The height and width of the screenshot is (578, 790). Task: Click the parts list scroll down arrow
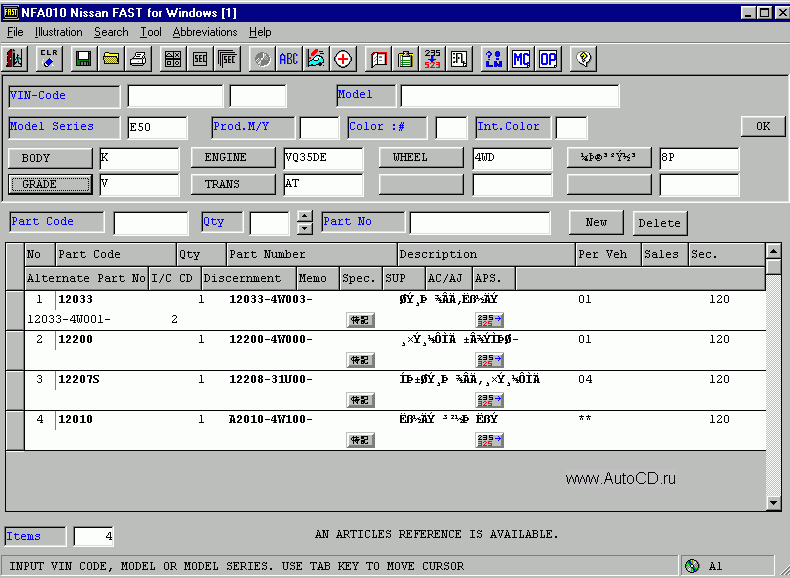tap(773, 502)
